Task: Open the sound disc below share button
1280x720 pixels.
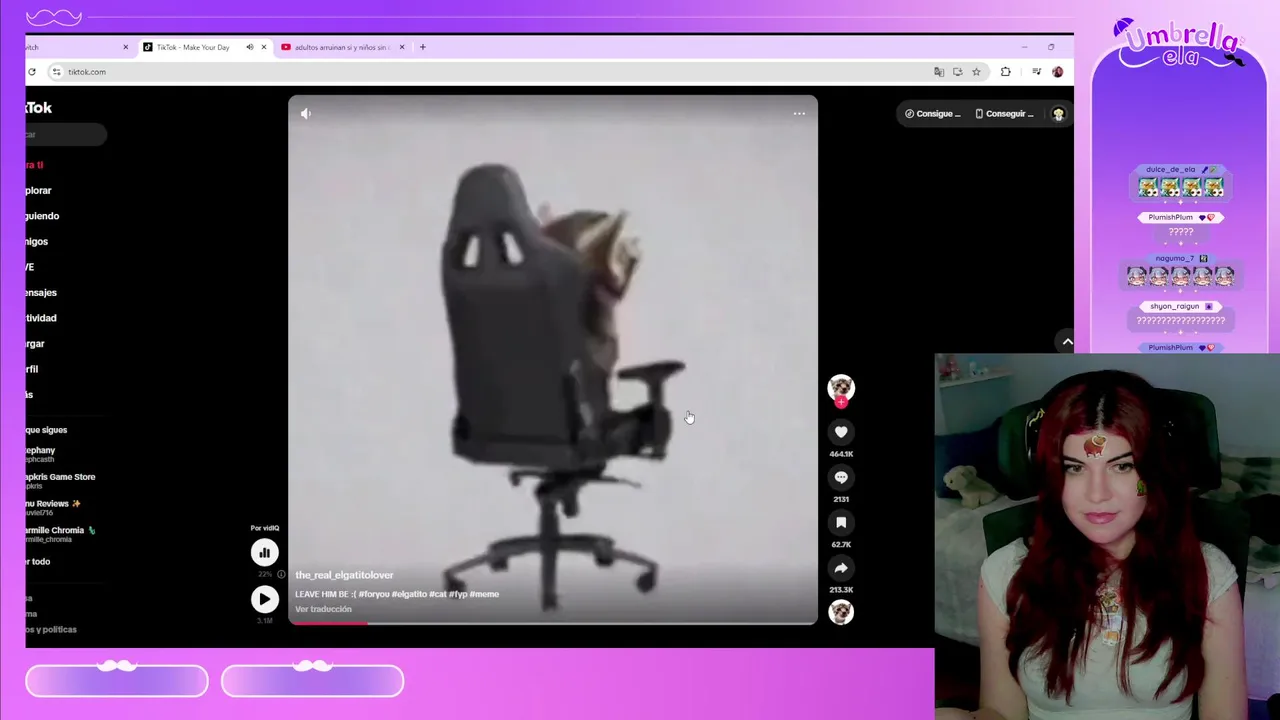Action: click(x=841, y=612)
